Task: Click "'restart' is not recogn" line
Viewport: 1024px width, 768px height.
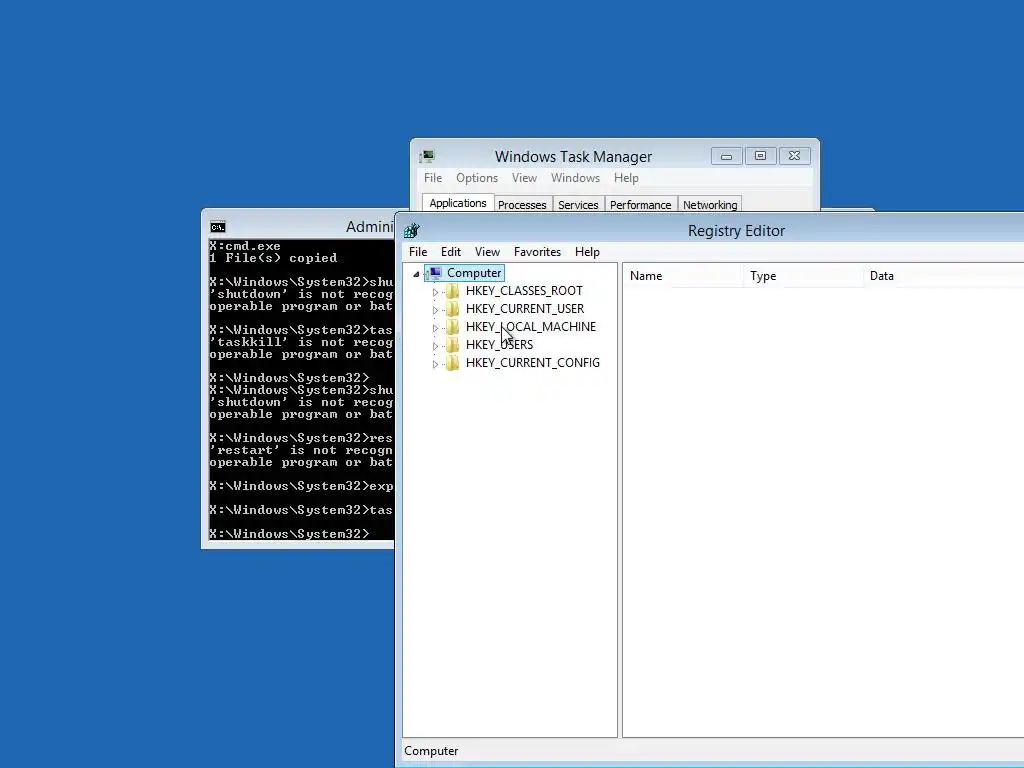Action: pos(301,451)
